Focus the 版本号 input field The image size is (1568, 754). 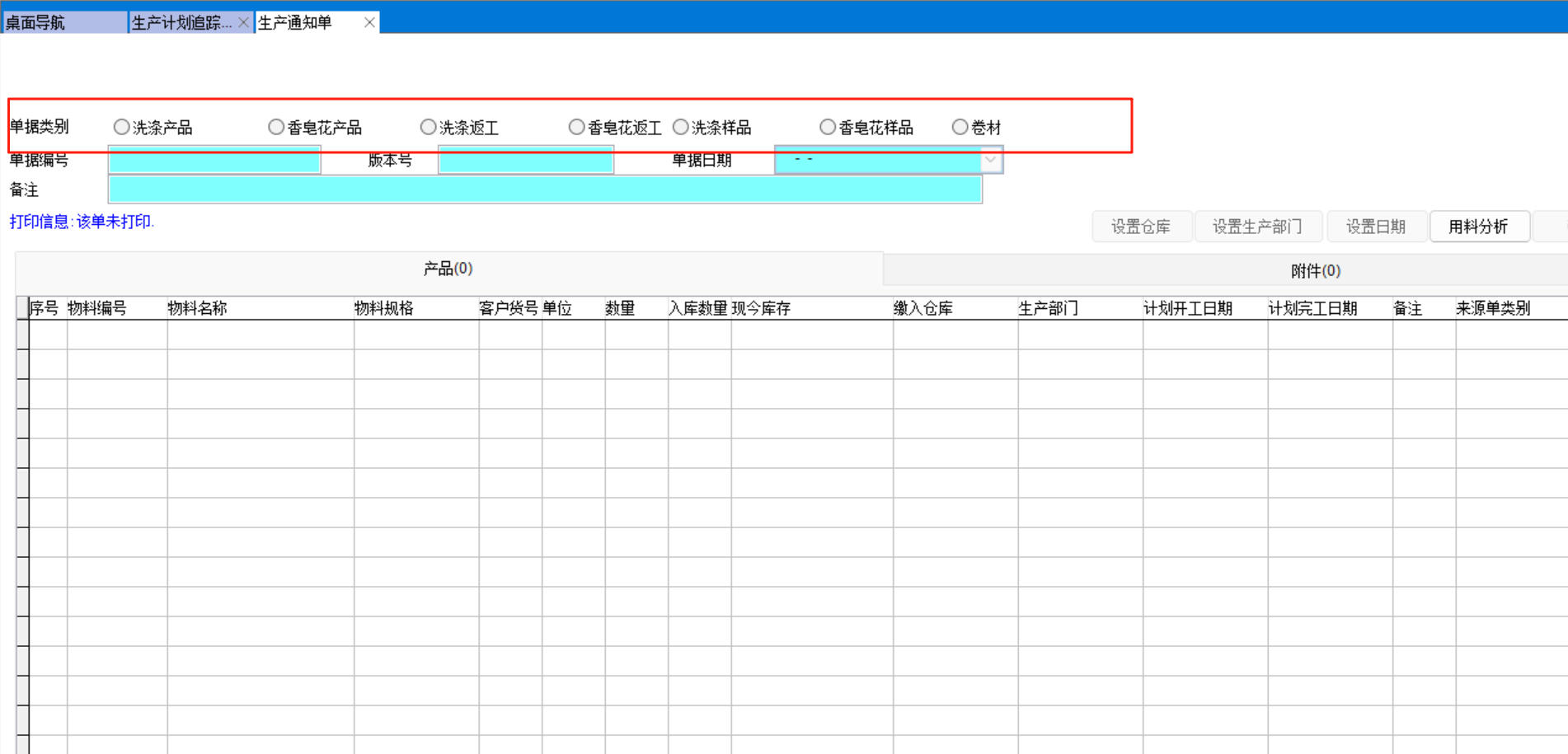pos(526,161)
